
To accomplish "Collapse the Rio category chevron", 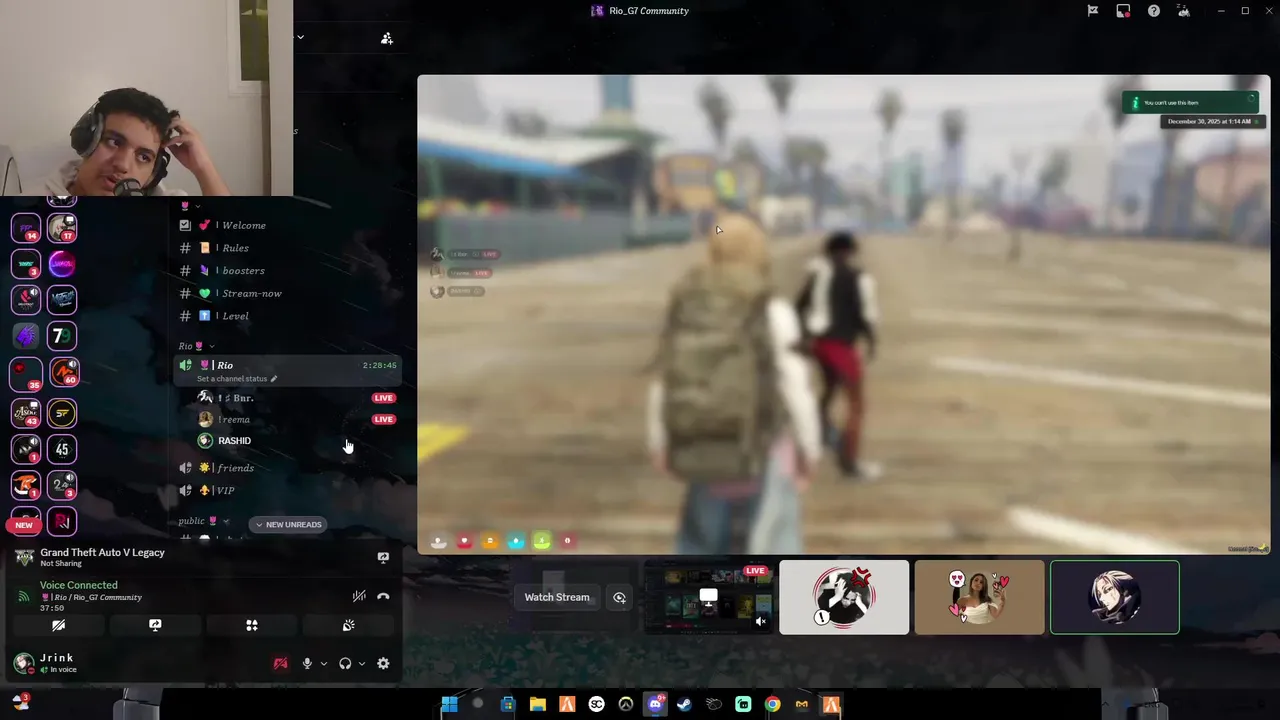I will (211, 346).
